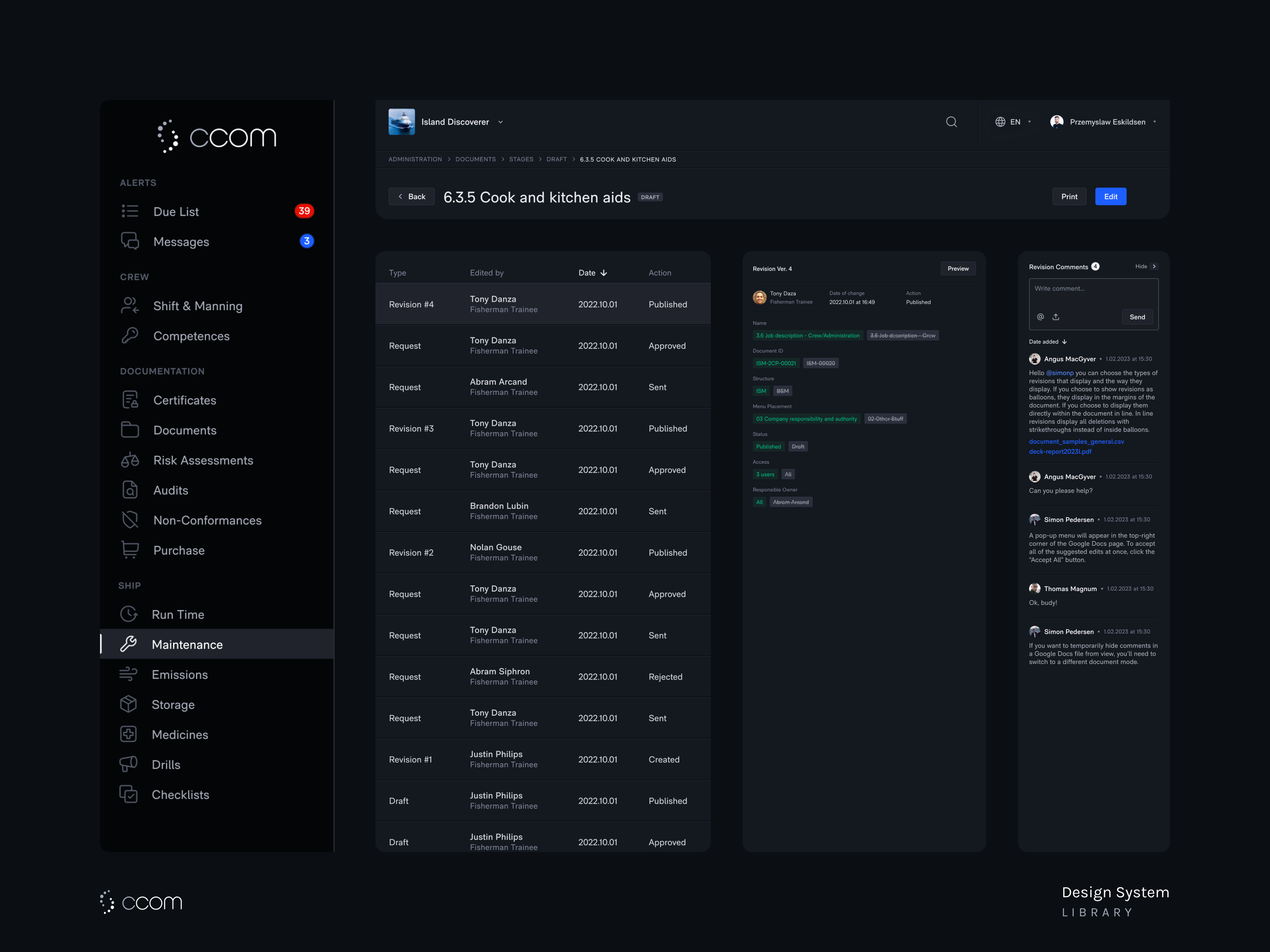Toggle the Published status chip
Image resolution: width=1270 pixels, height=952 pixels.
click(x=768, y=446)
